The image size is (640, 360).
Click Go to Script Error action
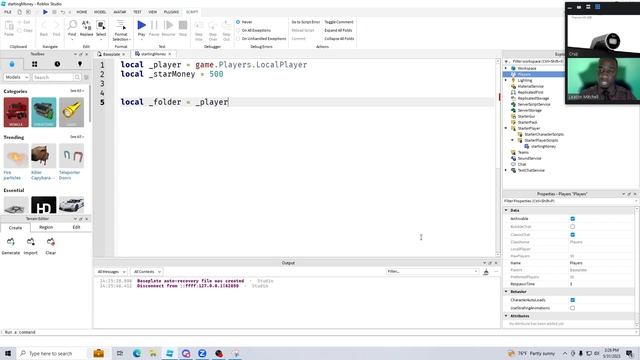coord(305,22)
